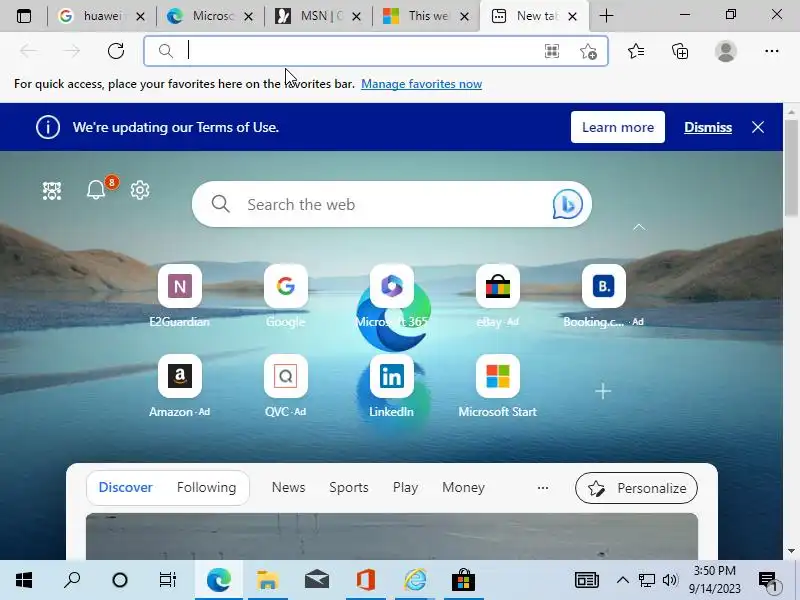
Task: Open the Google quick link
Action: (x=286, y=296)
